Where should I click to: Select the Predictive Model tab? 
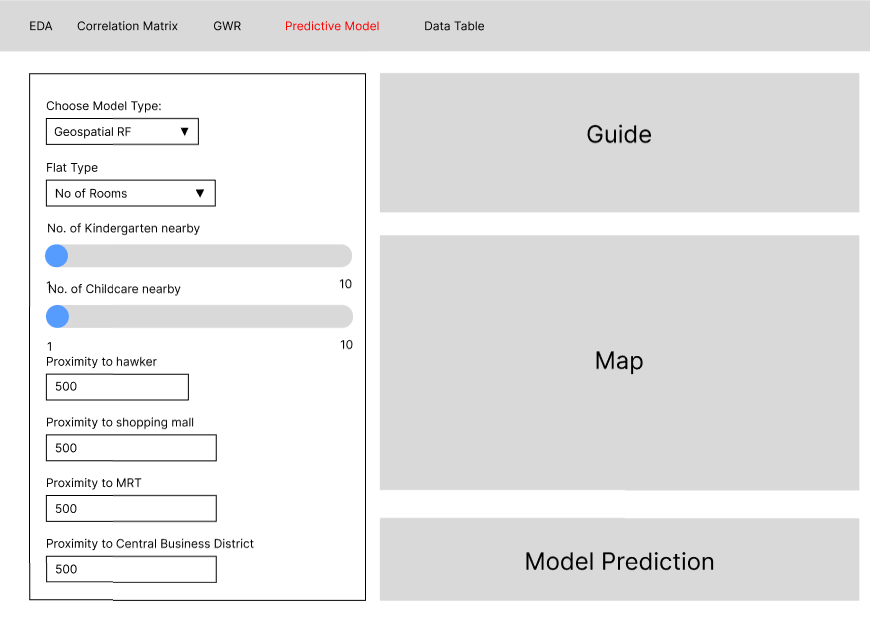pyautogui.click(x=332, y=26)
